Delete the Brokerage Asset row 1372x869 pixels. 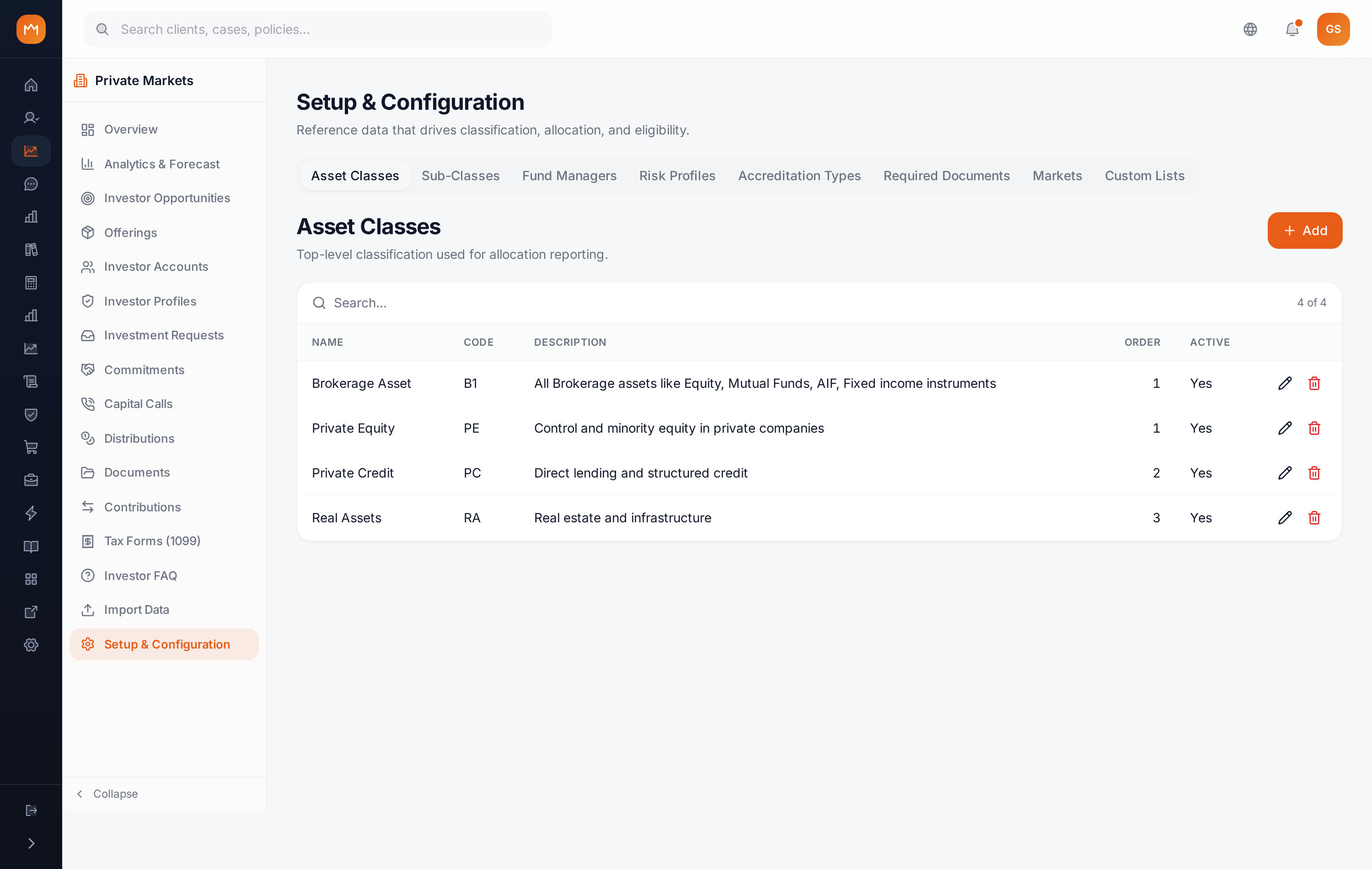1314,383
